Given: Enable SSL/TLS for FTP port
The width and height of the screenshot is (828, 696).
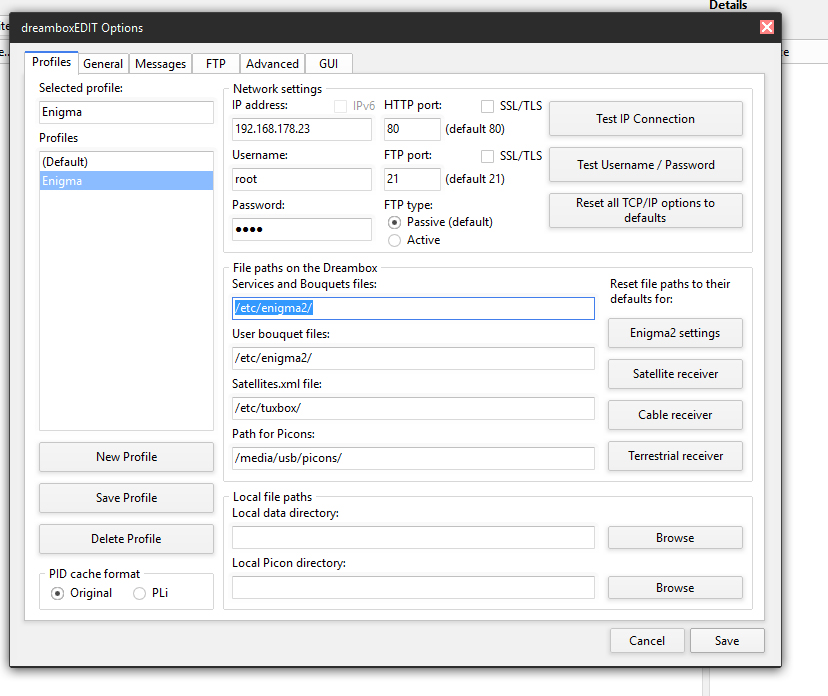Looking at the screenshot, I should click(x=487, y=156).
